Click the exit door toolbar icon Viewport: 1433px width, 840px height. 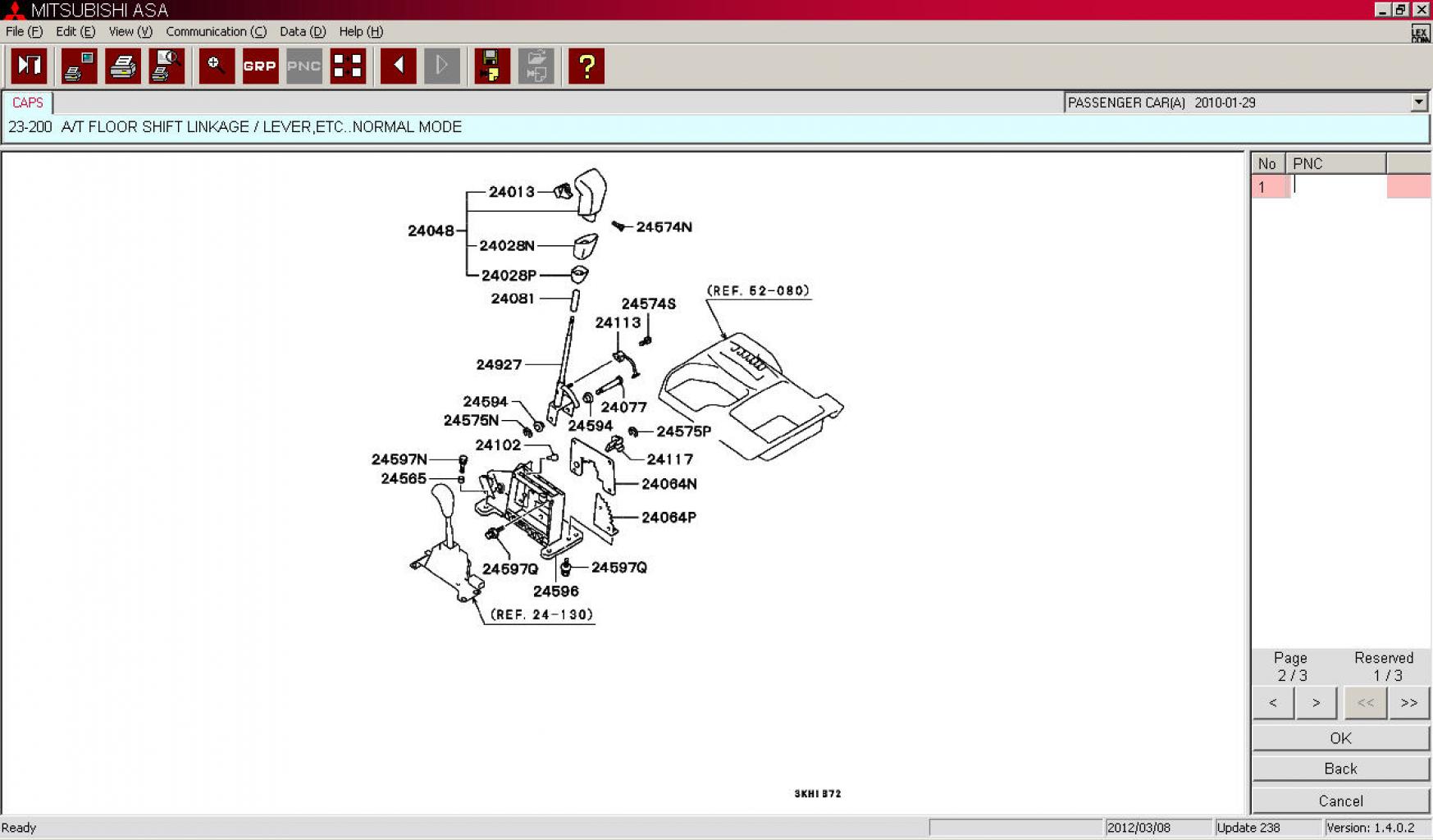(30, 66)
